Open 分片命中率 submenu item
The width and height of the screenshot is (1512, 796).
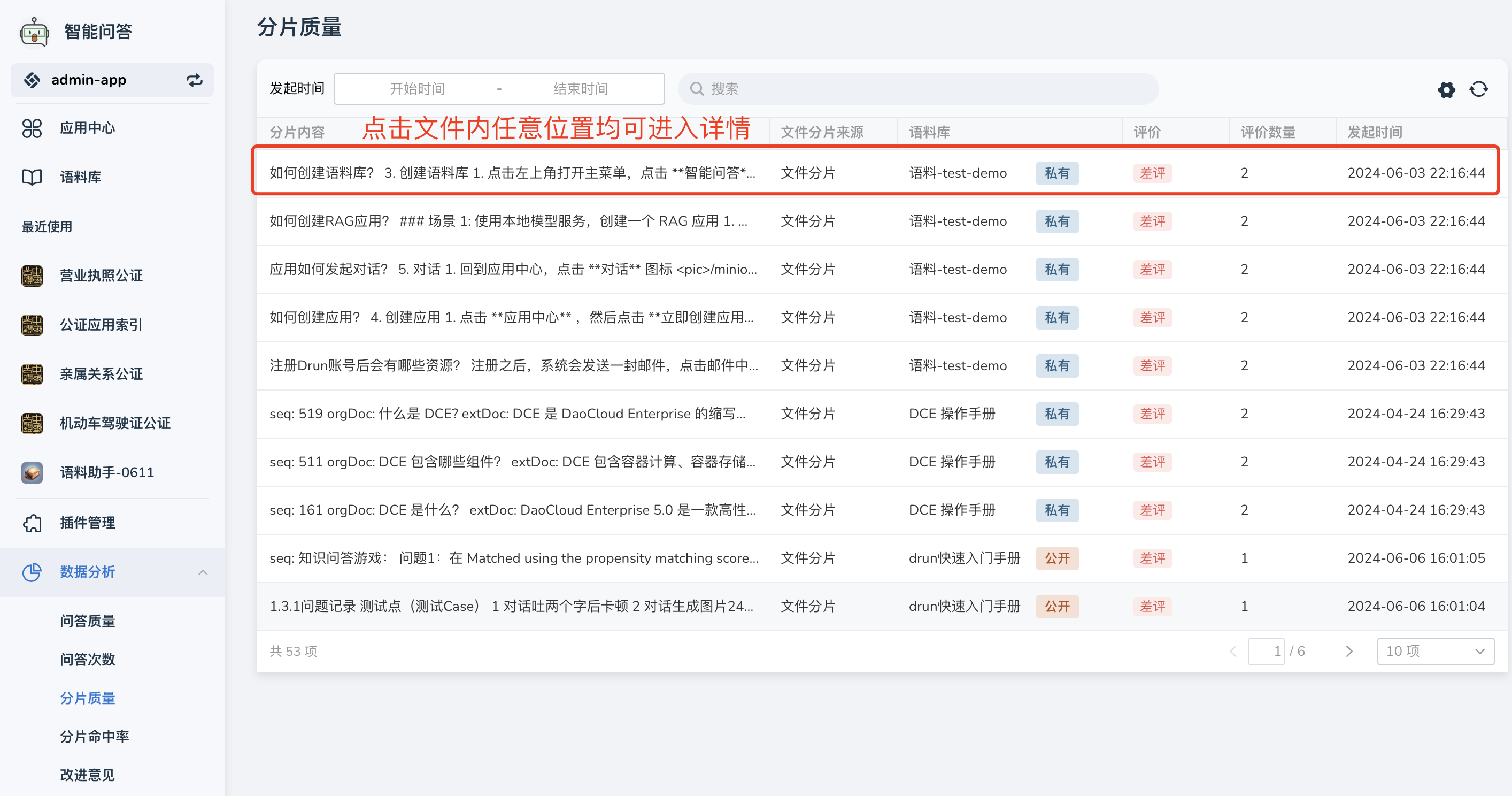coord(94,736)
